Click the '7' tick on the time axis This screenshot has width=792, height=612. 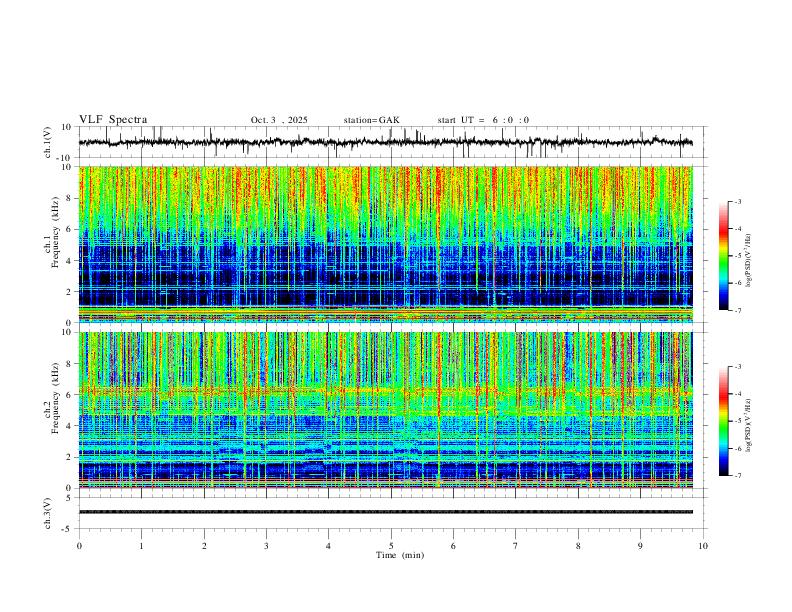click(516, 546)
